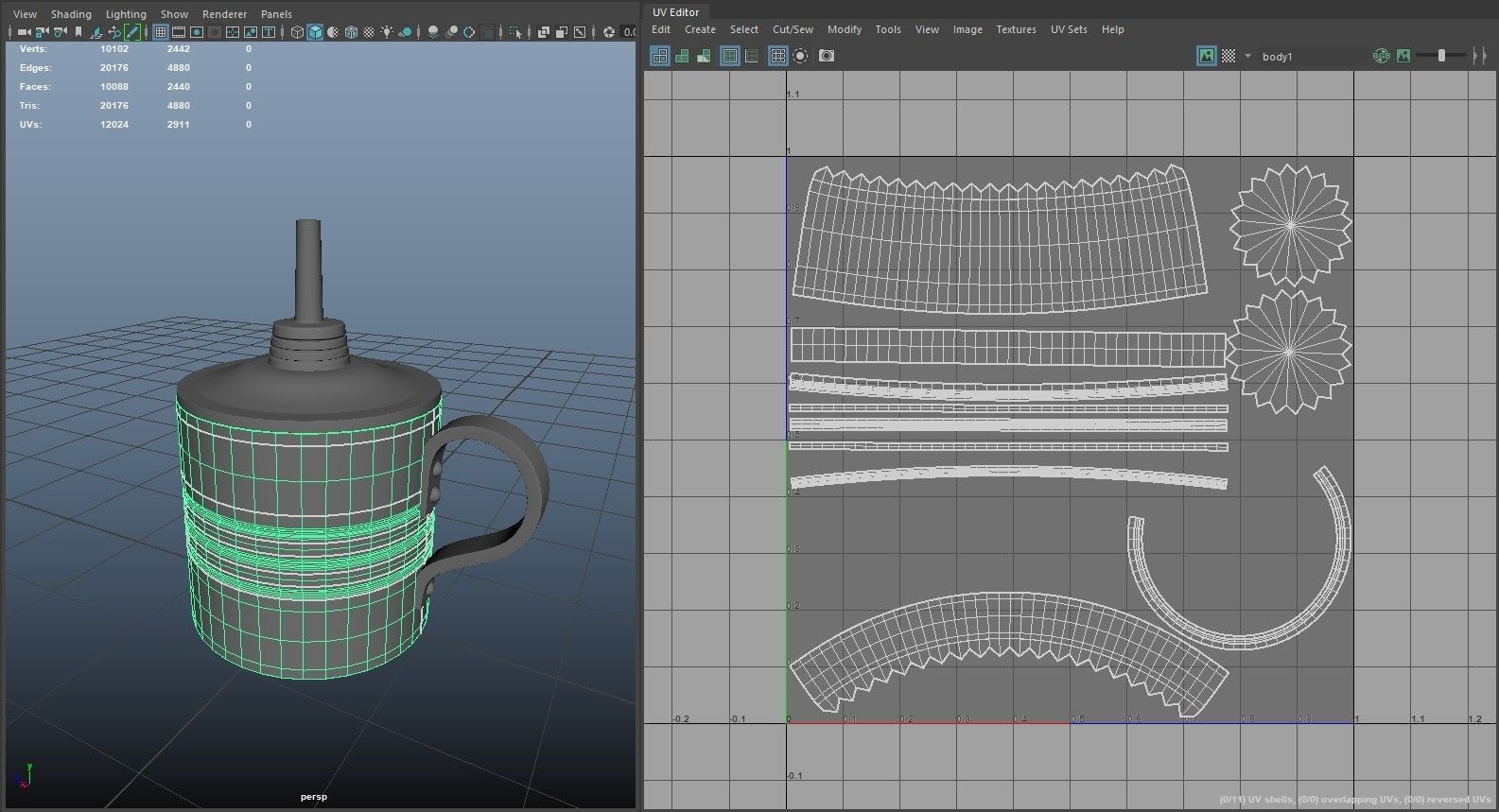The height and width of the screenshot is (812, 1499).
Task: Open UV Editor Tools menu
Action: click(x=888, y=29)
